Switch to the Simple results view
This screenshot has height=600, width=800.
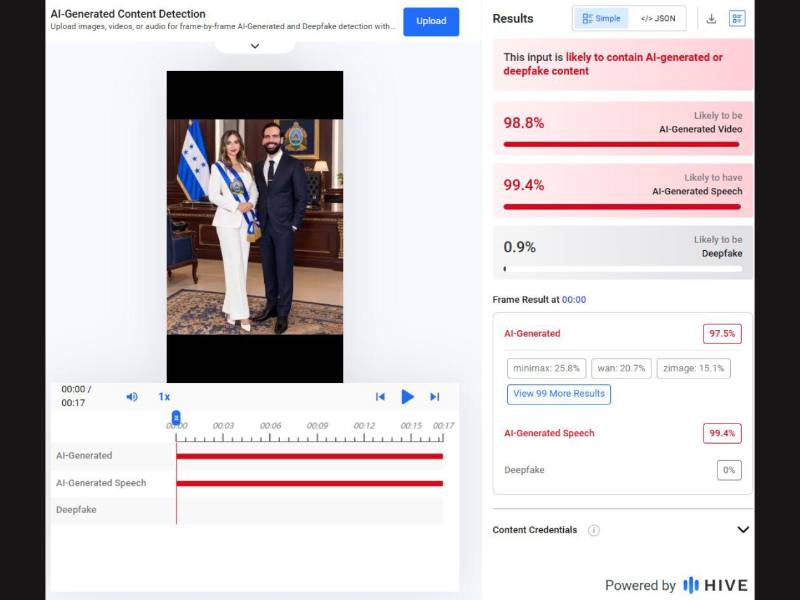pos(602,18)
